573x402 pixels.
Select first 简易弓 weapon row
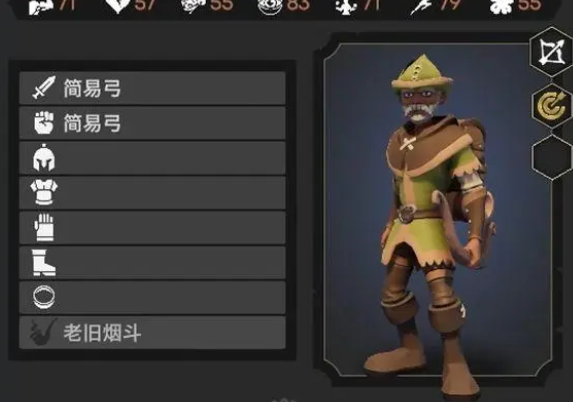click(152, 88)
